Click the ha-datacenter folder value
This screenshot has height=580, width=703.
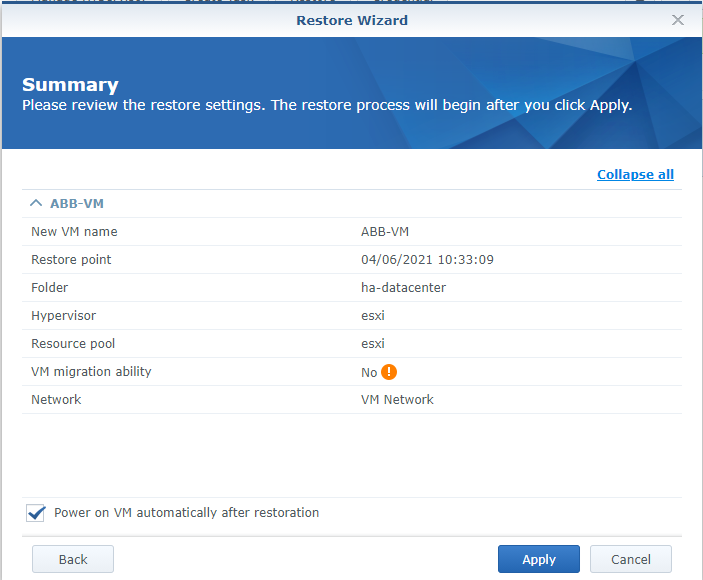point(403,287)
